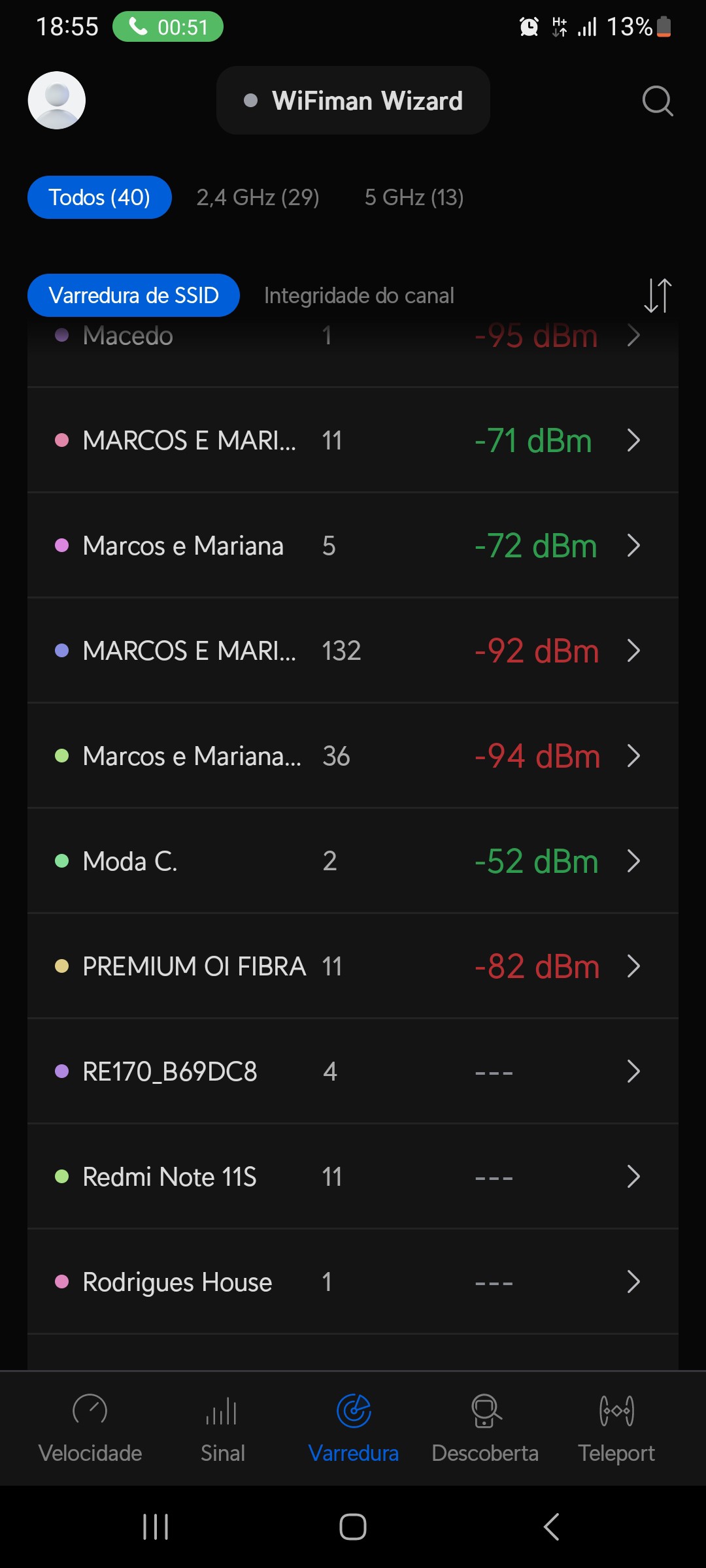
Task: Expand PREMIUM OI FIBRA chevron arrow
Action: pos(633,966)
